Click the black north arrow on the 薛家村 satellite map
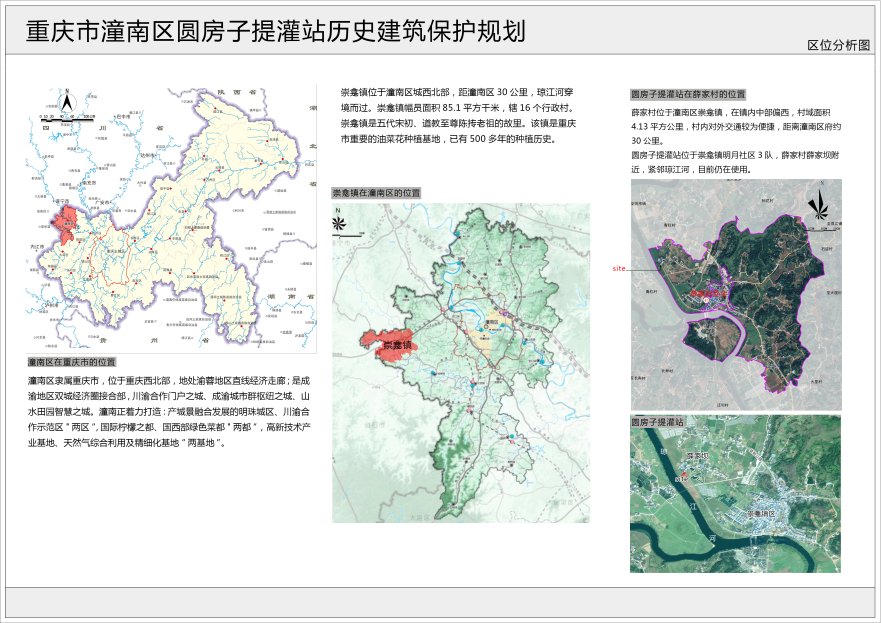 pos(819,203)
